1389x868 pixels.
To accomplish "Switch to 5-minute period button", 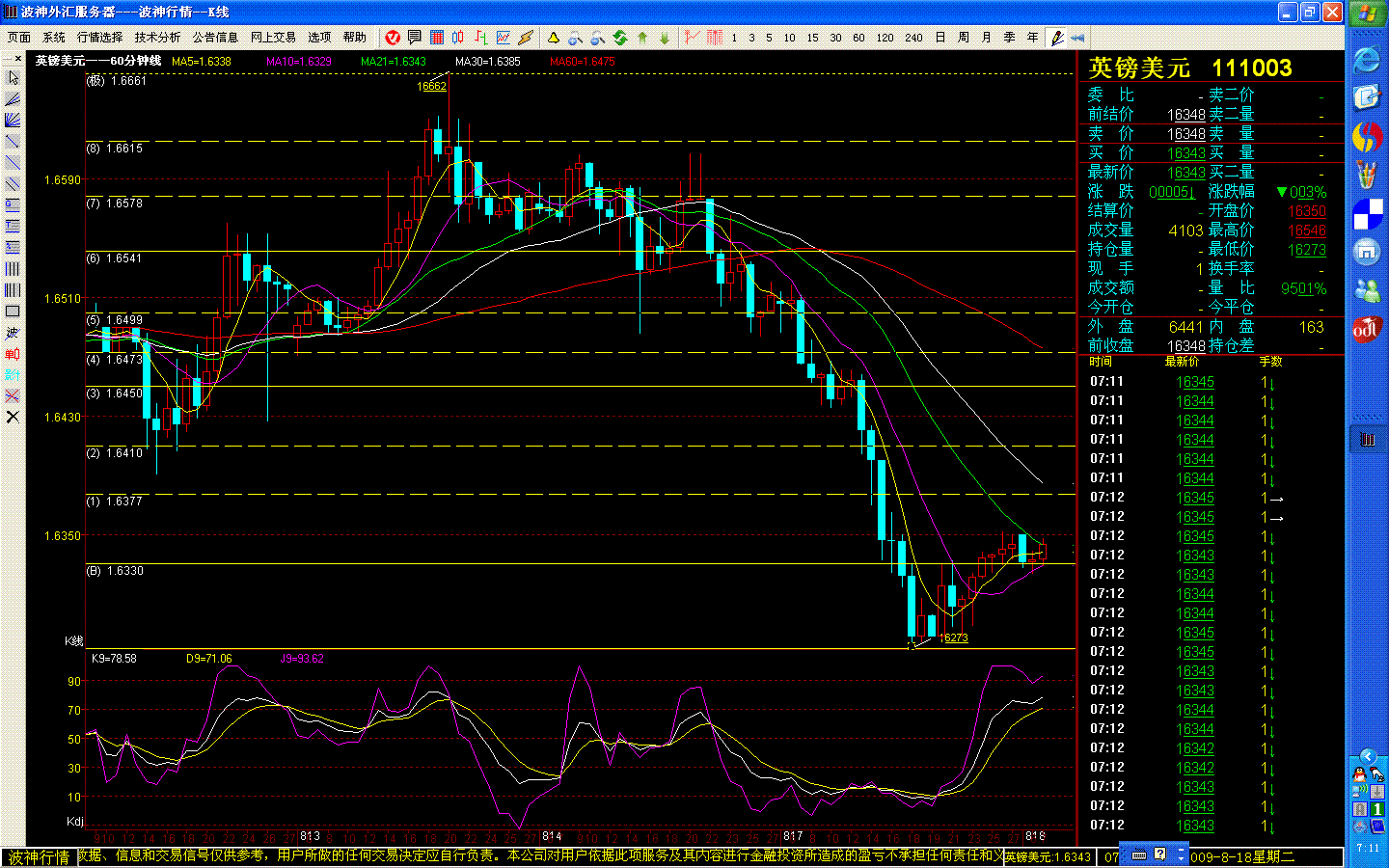I will click(x=769, y=38).
